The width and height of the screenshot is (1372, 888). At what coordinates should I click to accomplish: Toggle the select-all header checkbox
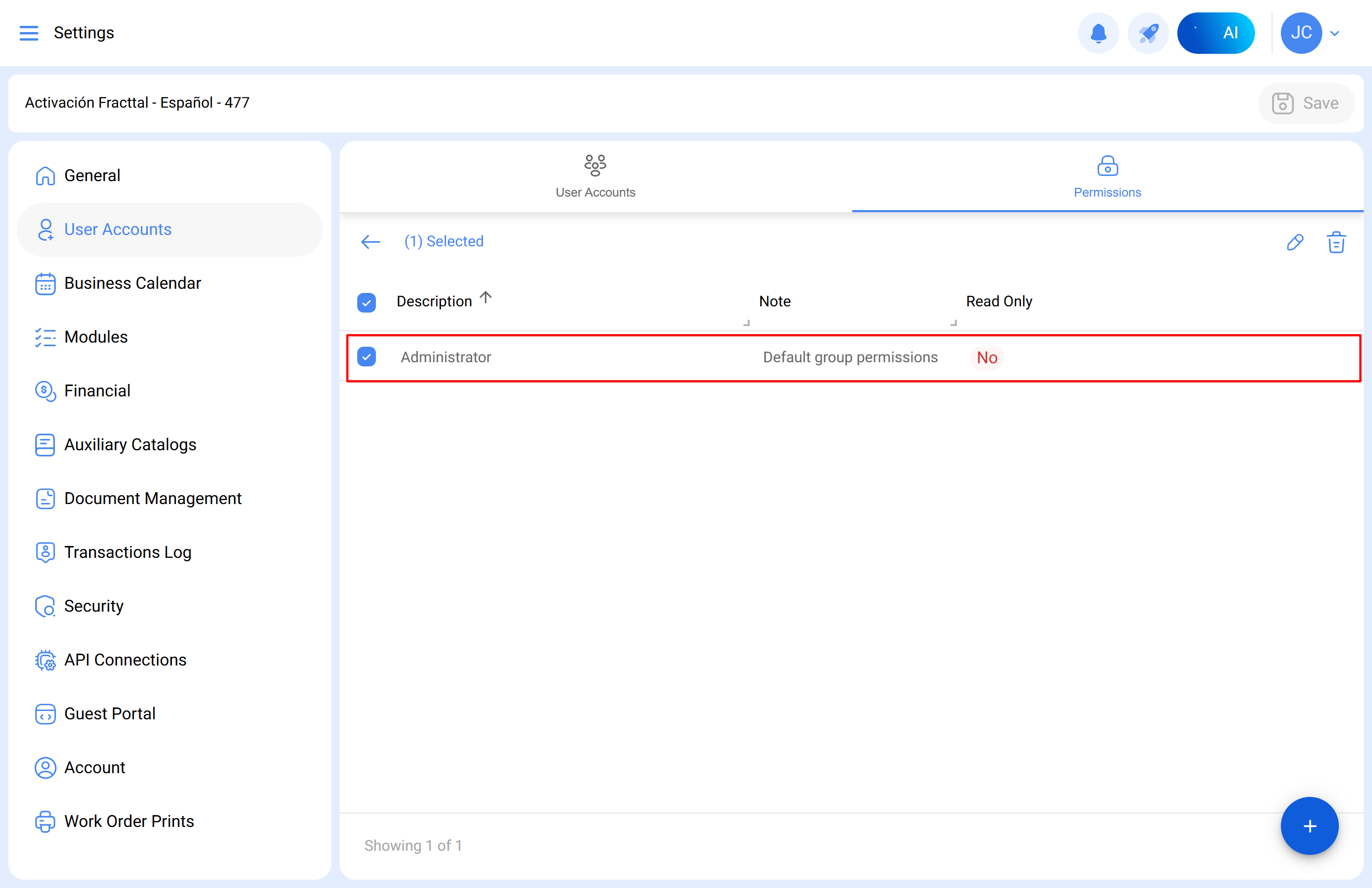[x=367, y=302]
